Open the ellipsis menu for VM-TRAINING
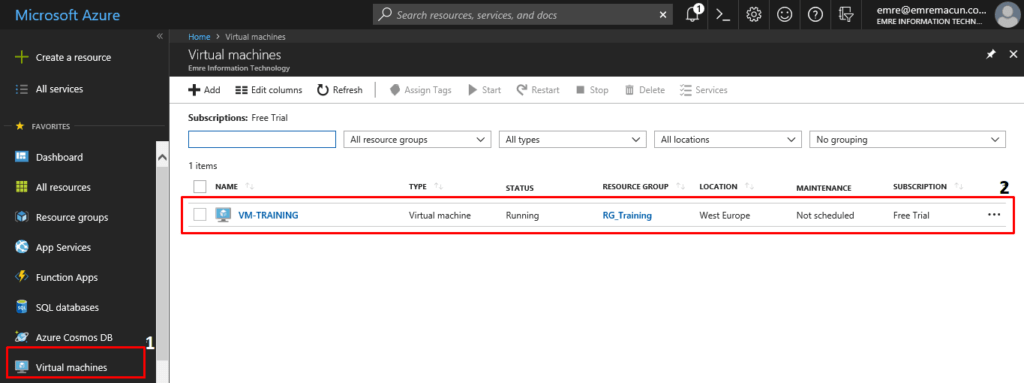 click(x=994, y=214)
